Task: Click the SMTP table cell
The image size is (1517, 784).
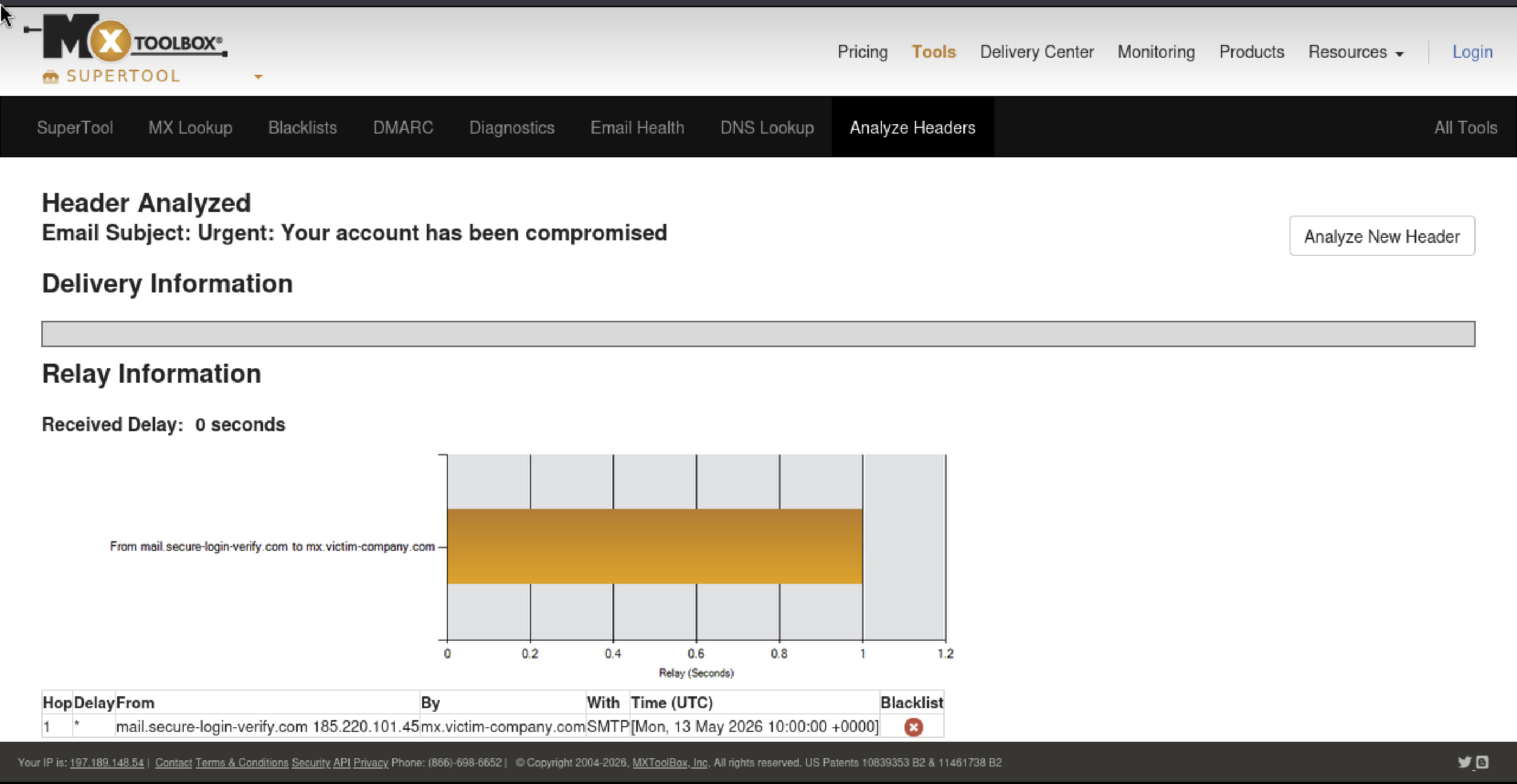Action: coord(608,726)
